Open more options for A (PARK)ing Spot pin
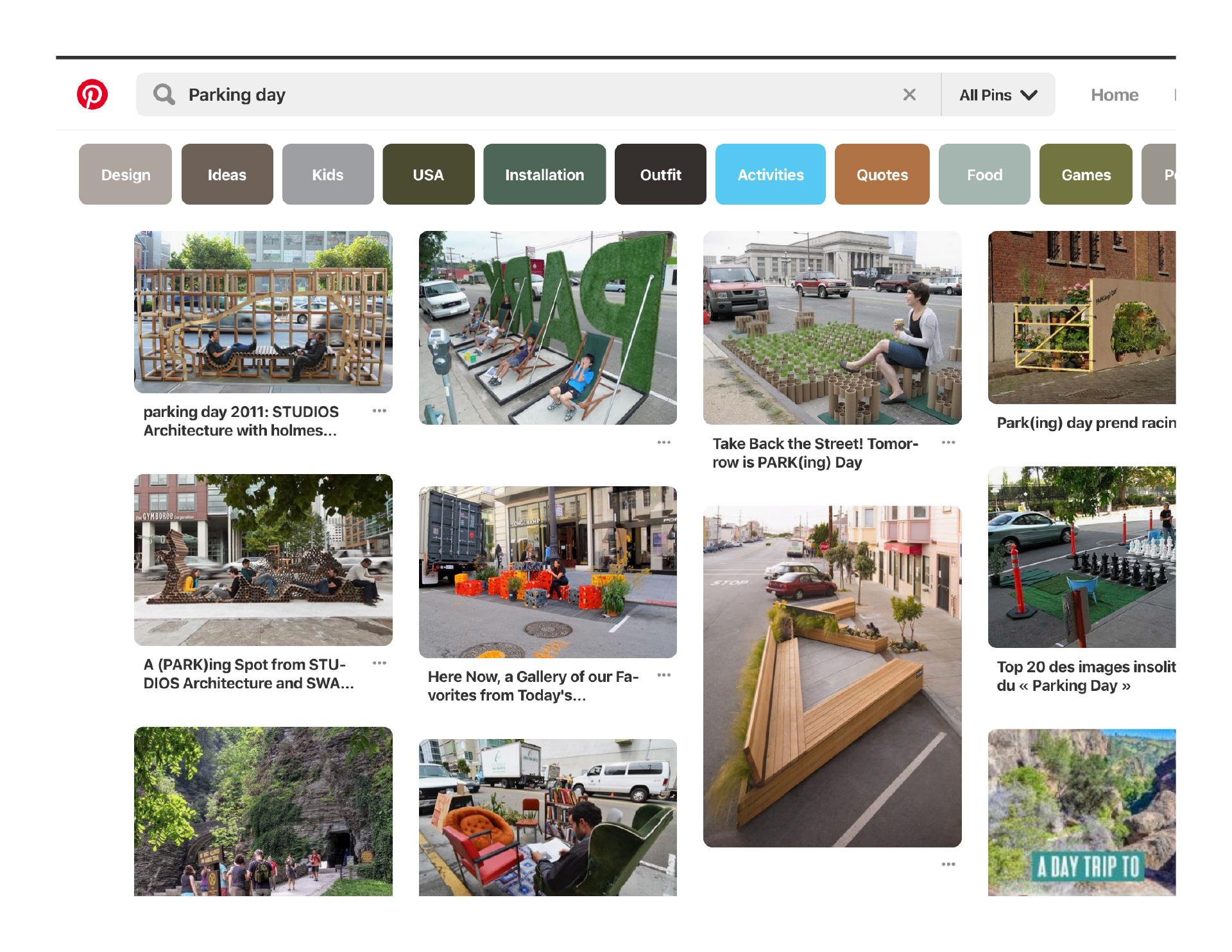The image size is (1232, 952). 379,663
